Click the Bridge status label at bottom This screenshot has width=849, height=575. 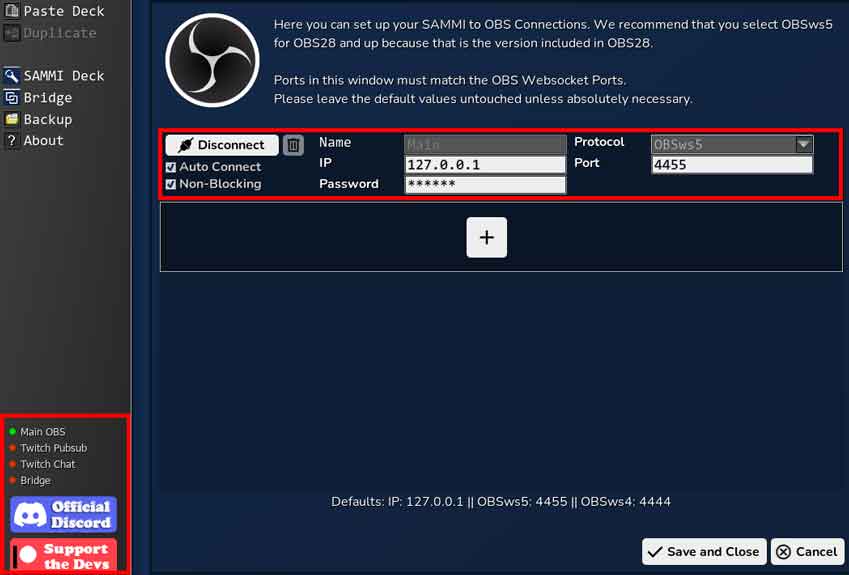(35, 480)
